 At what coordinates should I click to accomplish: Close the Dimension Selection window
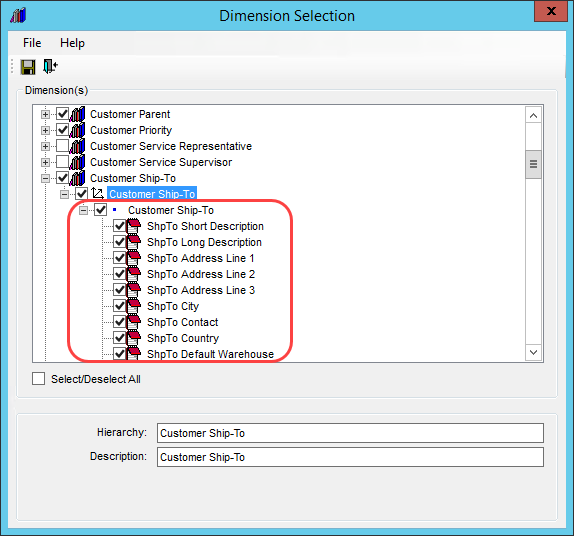pos(551,11)
